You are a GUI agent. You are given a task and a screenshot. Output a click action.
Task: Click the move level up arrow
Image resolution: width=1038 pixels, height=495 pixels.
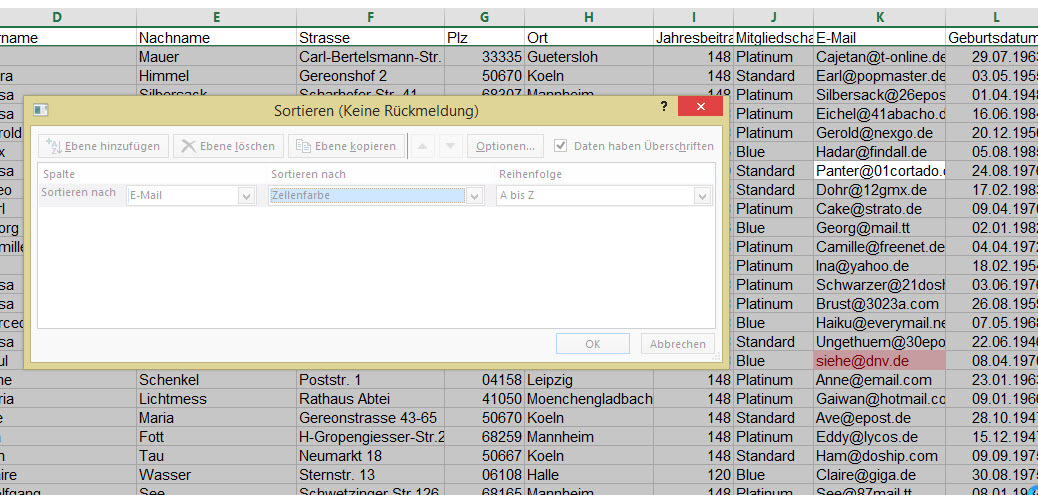point(423,146)
